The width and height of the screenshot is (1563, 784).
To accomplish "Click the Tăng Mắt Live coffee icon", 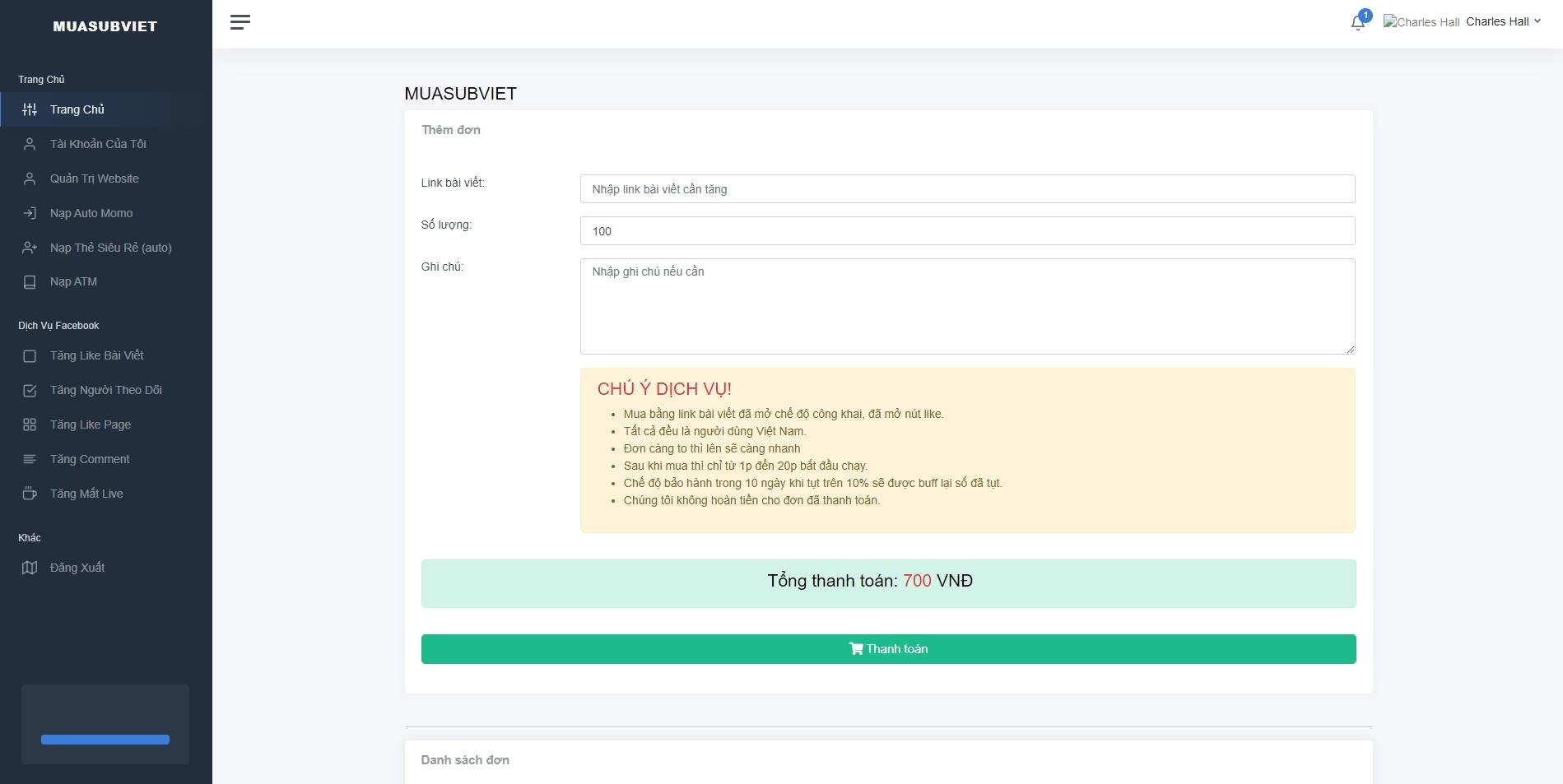I will 30,494.
